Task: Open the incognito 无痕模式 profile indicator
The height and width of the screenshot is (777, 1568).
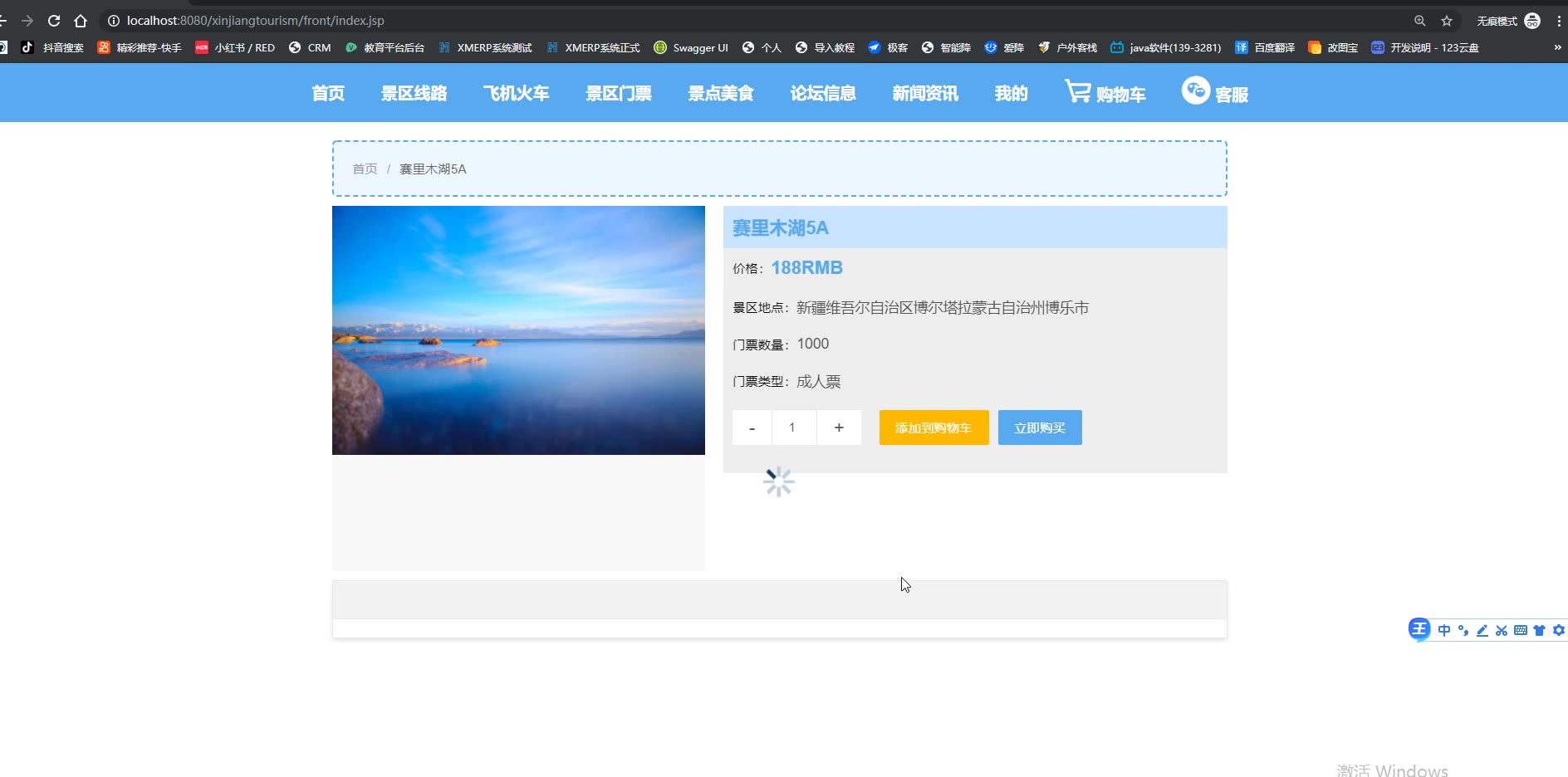Action: [1508, 21]
